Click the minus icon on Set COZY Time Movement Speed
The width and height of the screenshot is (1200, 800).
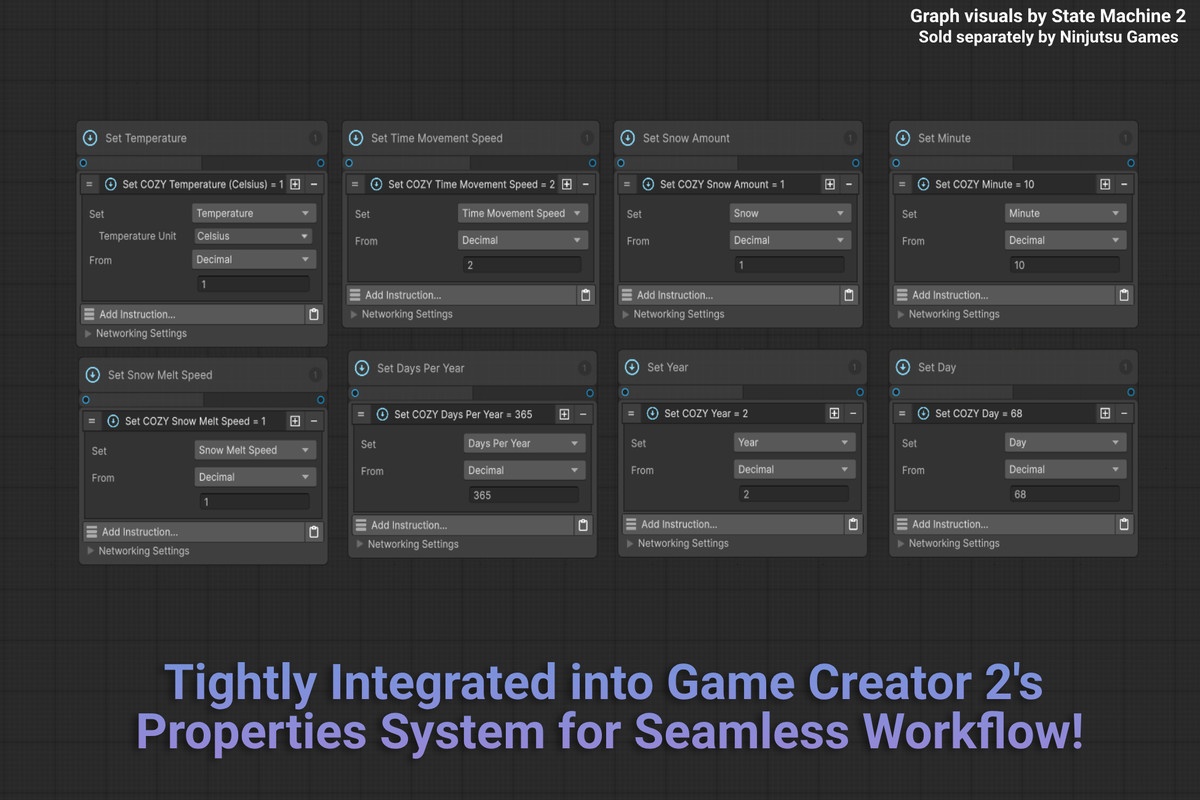tap(585, 184)
